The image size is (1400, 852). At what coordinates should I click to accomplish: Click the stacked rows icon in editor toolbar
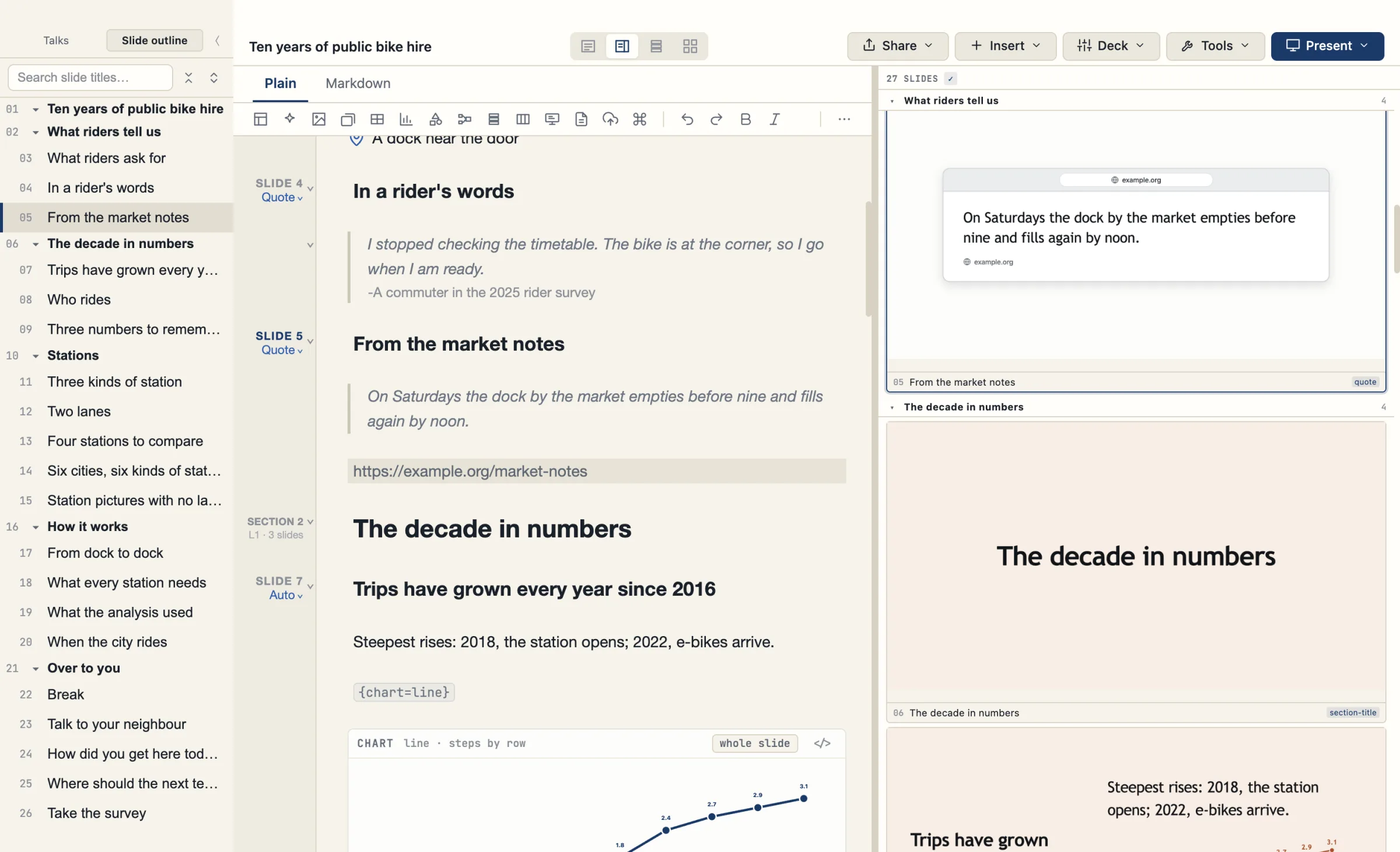pyautogui.click(x=494, y=119)
